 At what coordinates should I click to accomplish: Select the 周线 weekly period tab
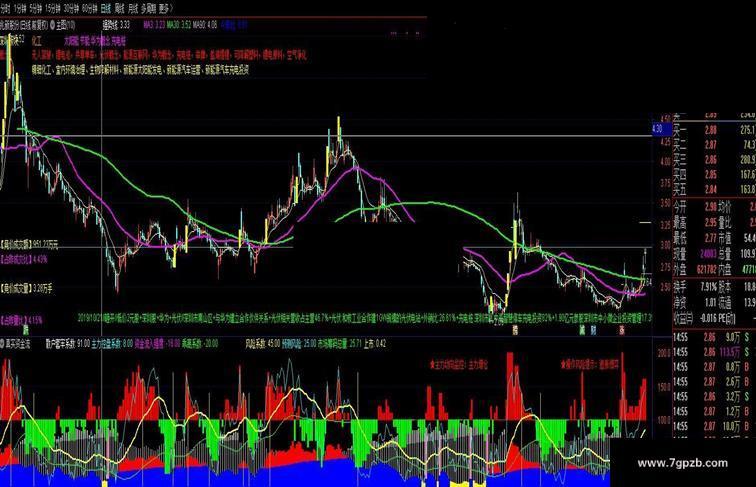tap(119, 8)
